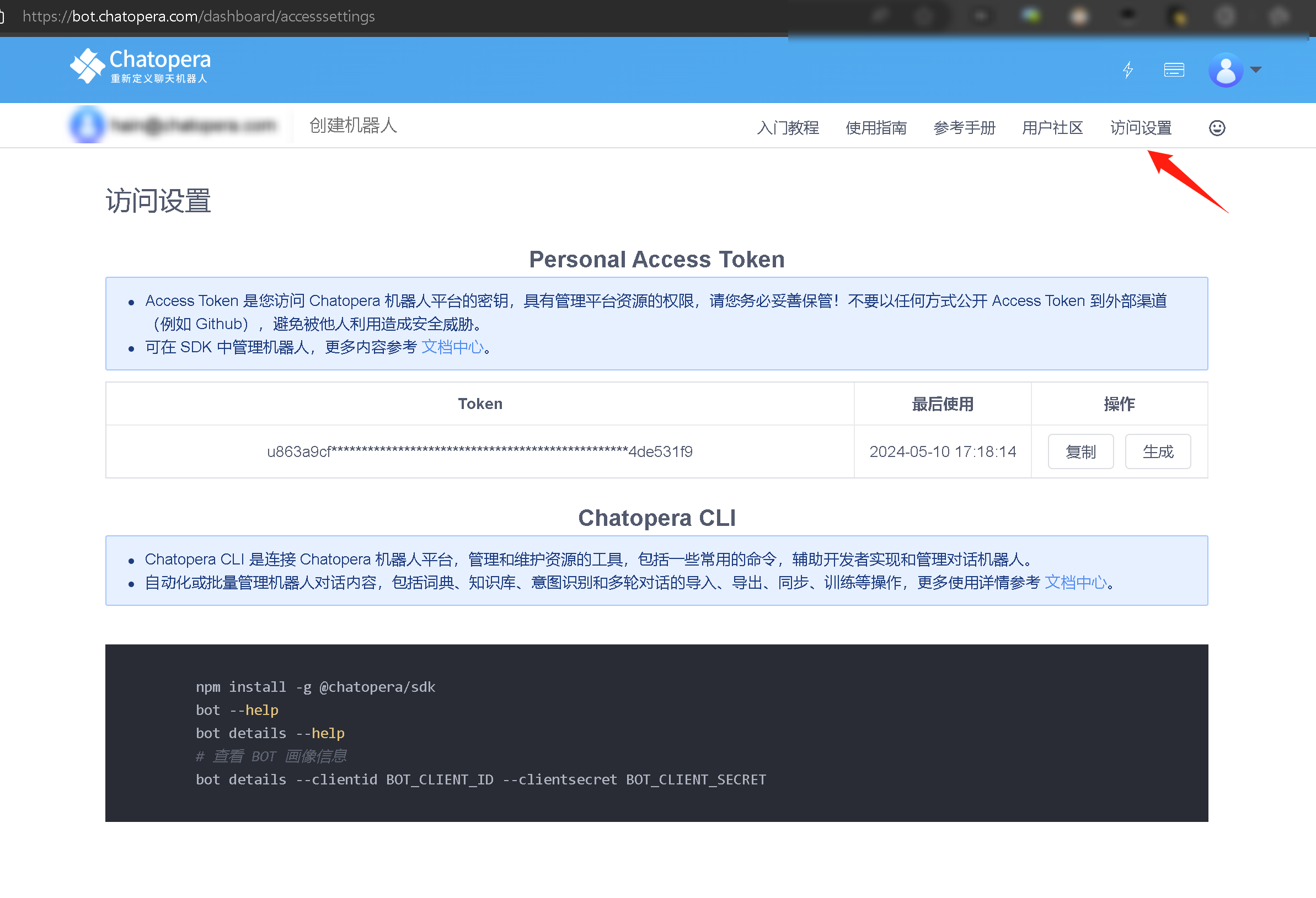Click the Token column header
This screenshot has height=898, width=1316.
pyautogui.click(x=480, y=404)
